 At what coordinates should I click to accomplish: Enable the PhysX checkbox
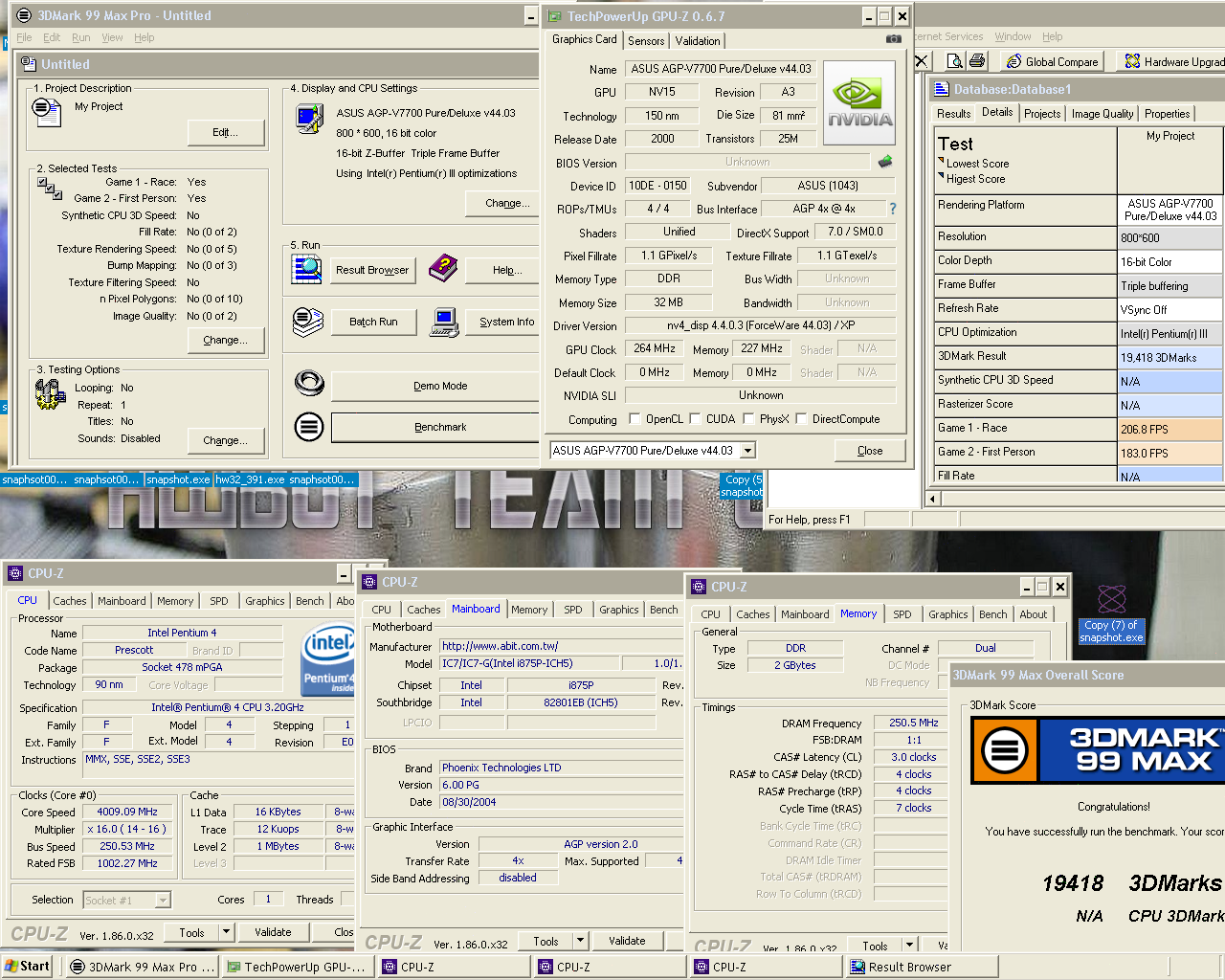point(748,418)
